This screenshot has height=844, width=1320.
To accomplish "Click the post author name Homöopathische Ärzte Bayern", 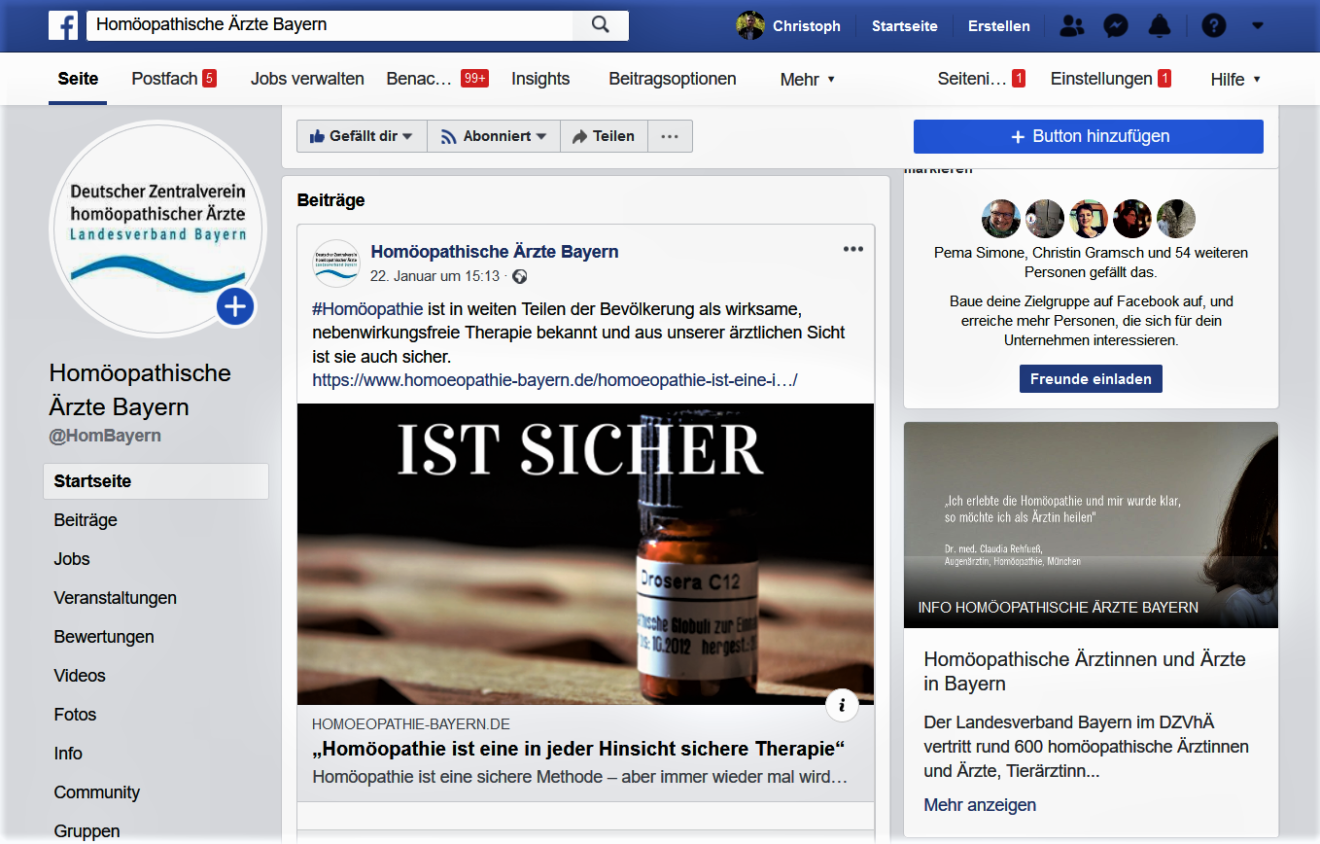I will (494, 252).
